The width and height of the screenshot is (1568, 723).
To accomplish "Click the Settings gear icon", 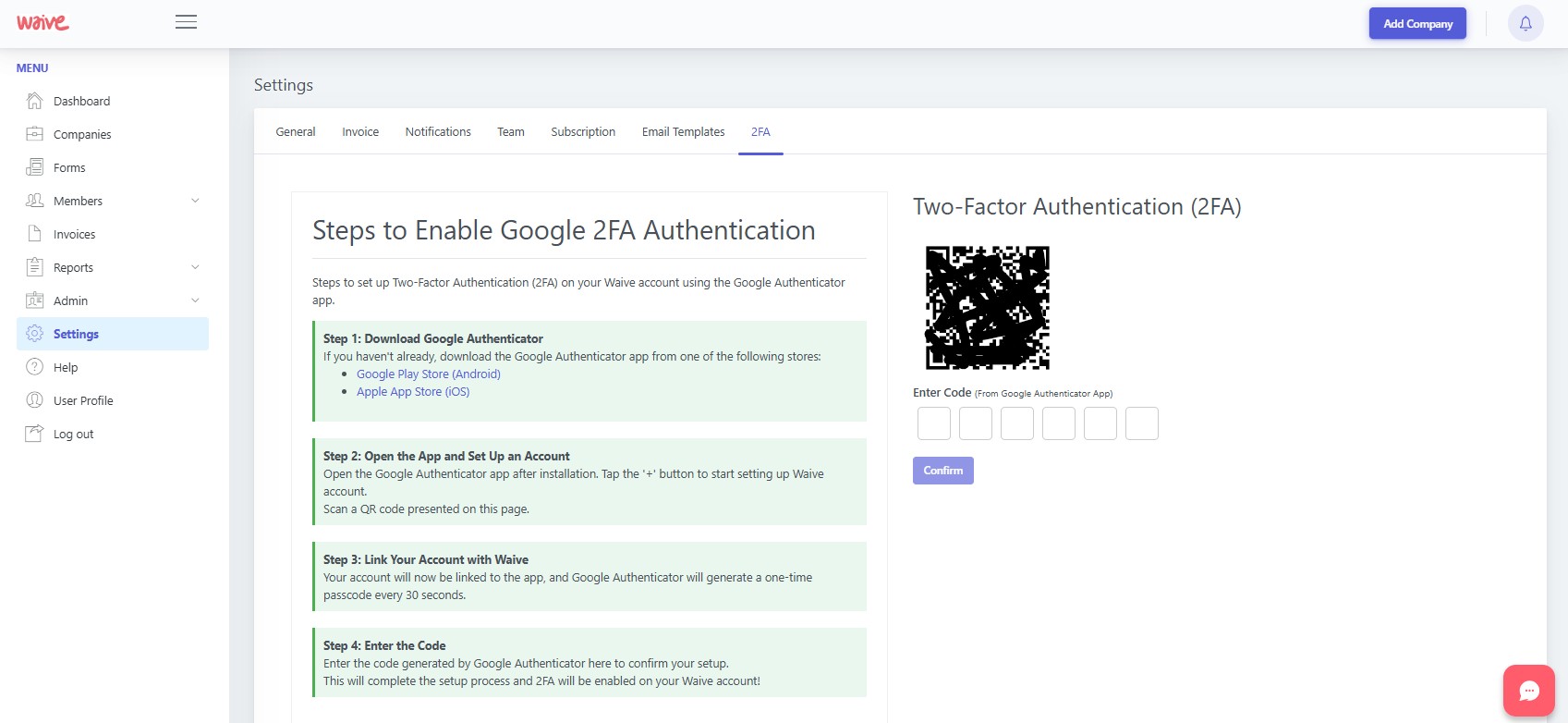I will [34, 334].
